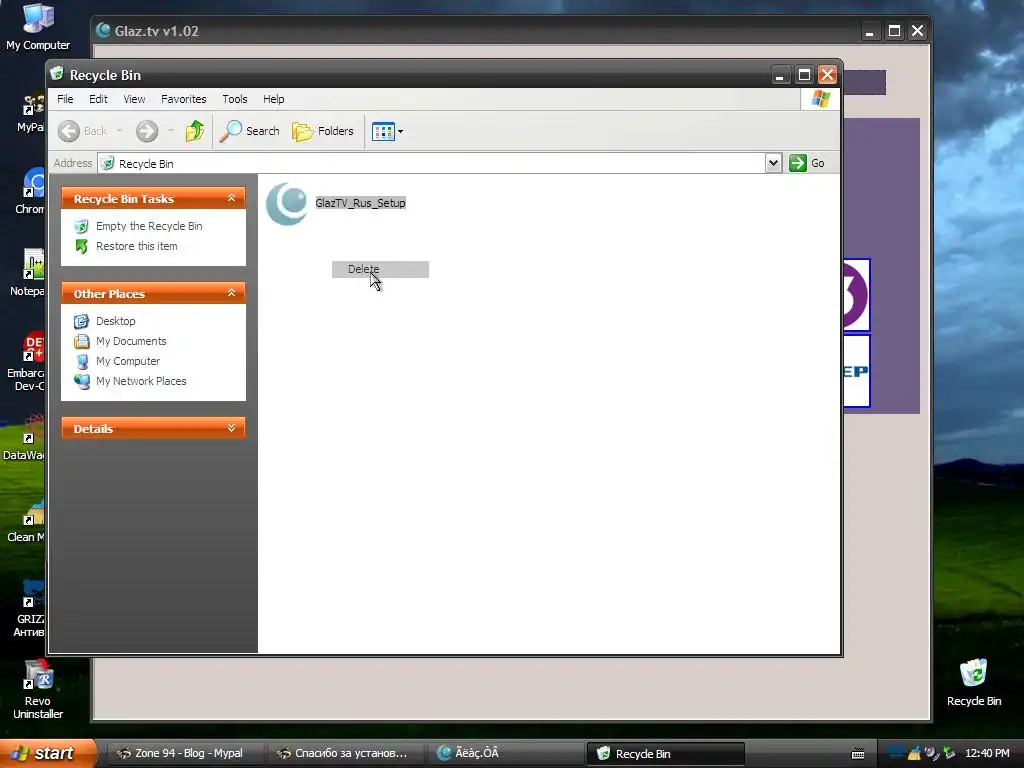This screenshot has width=1024, height=768.
Task: Open the Tools menu
Action: pyautogui.click(x=234, y=99)
